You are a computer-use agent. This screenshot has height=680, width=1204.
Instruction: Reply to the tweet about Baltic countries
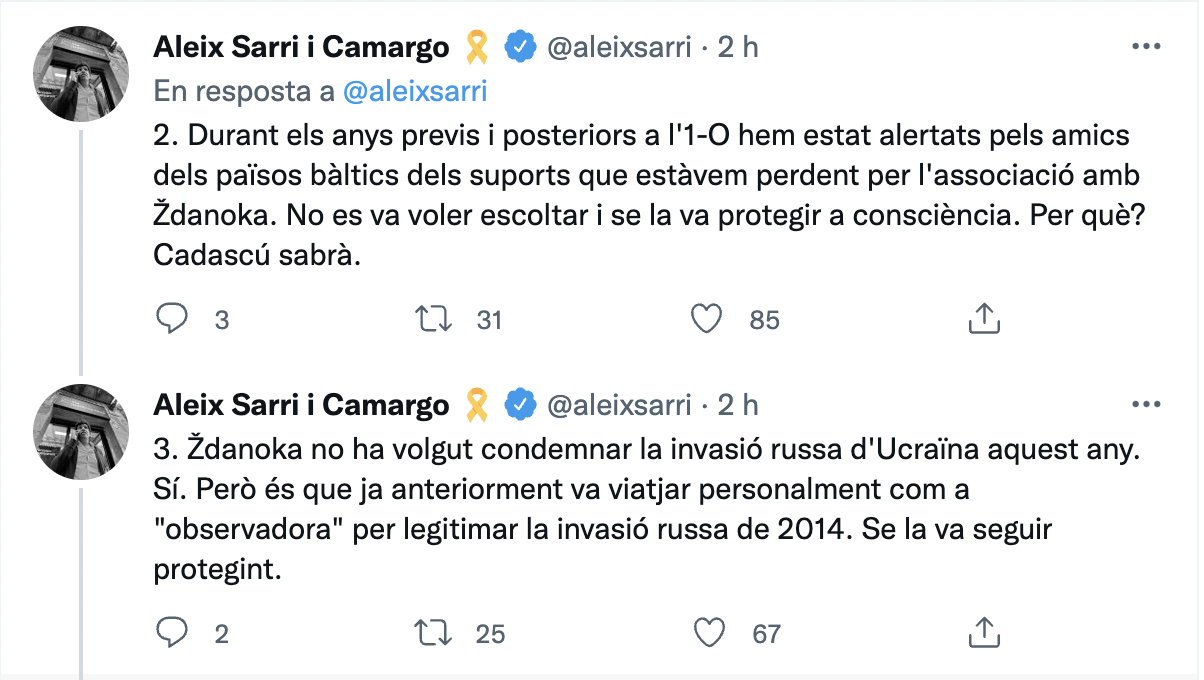[174, 319]
